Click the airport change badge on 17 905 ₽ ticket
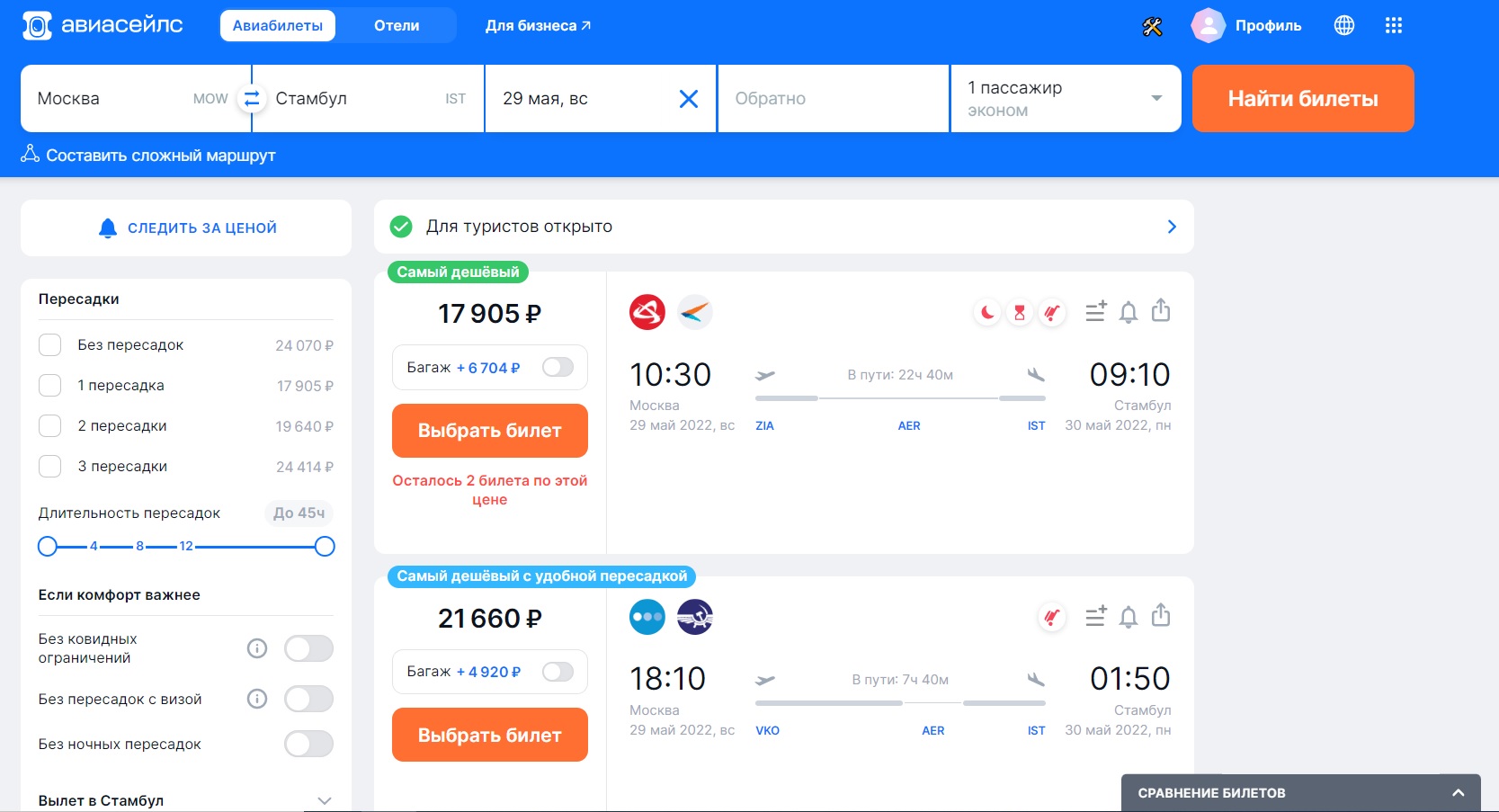The image size is (1499, 812). tap(1051, 312)
